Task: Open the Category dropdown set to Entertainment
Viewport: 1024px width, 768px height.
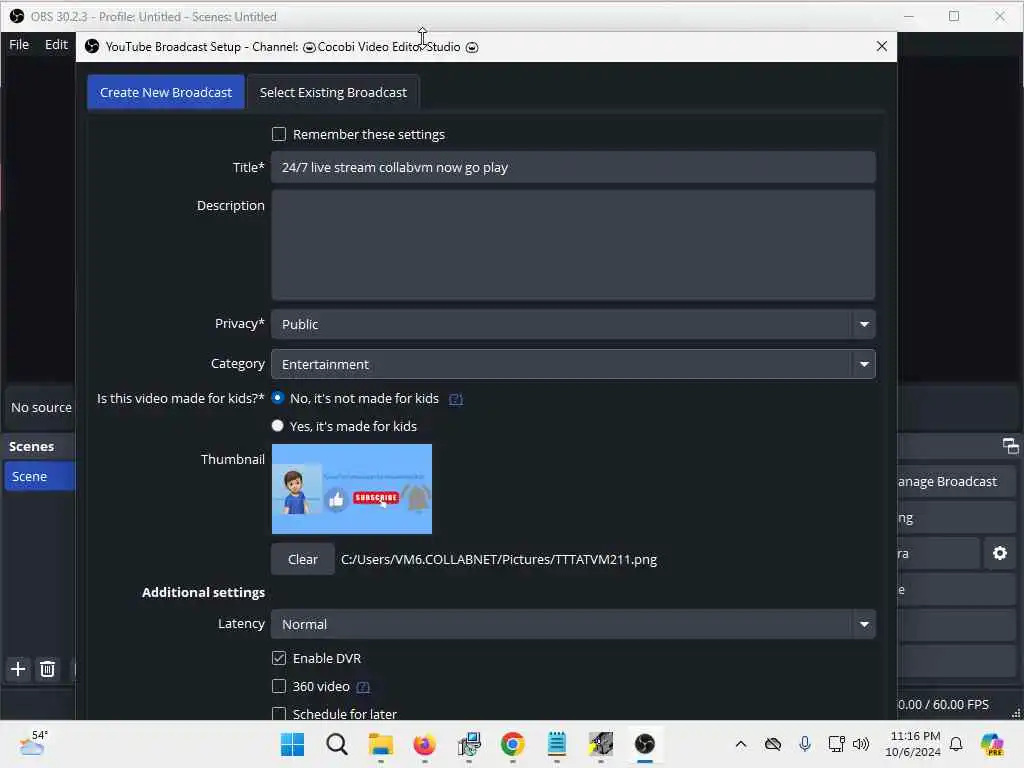Action: [573, 364]
